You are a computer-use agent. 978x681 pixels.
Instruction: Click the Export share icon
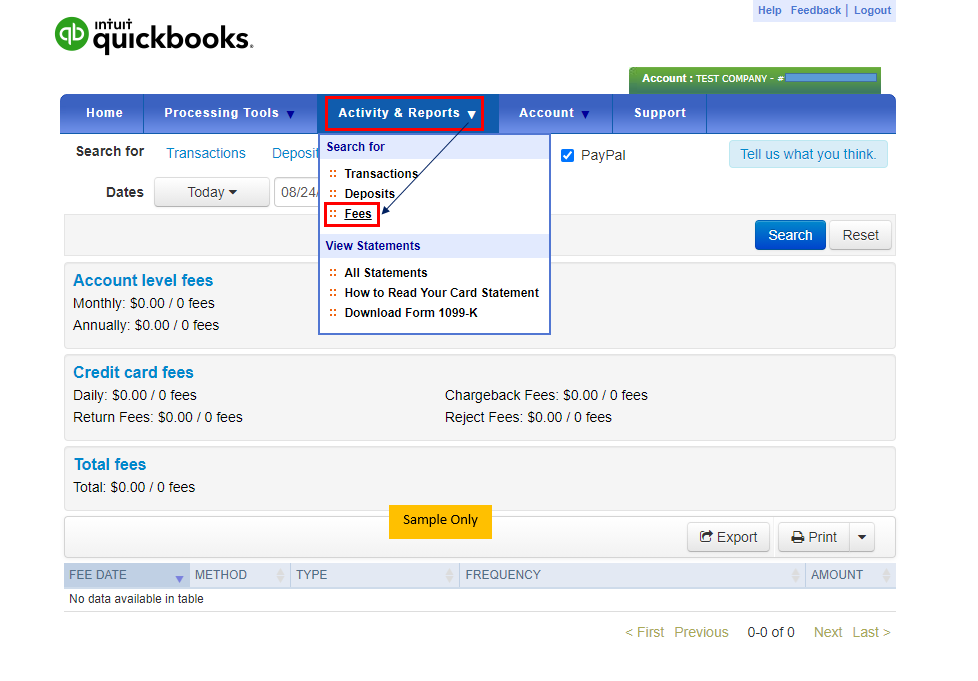[x=706, y=536]
